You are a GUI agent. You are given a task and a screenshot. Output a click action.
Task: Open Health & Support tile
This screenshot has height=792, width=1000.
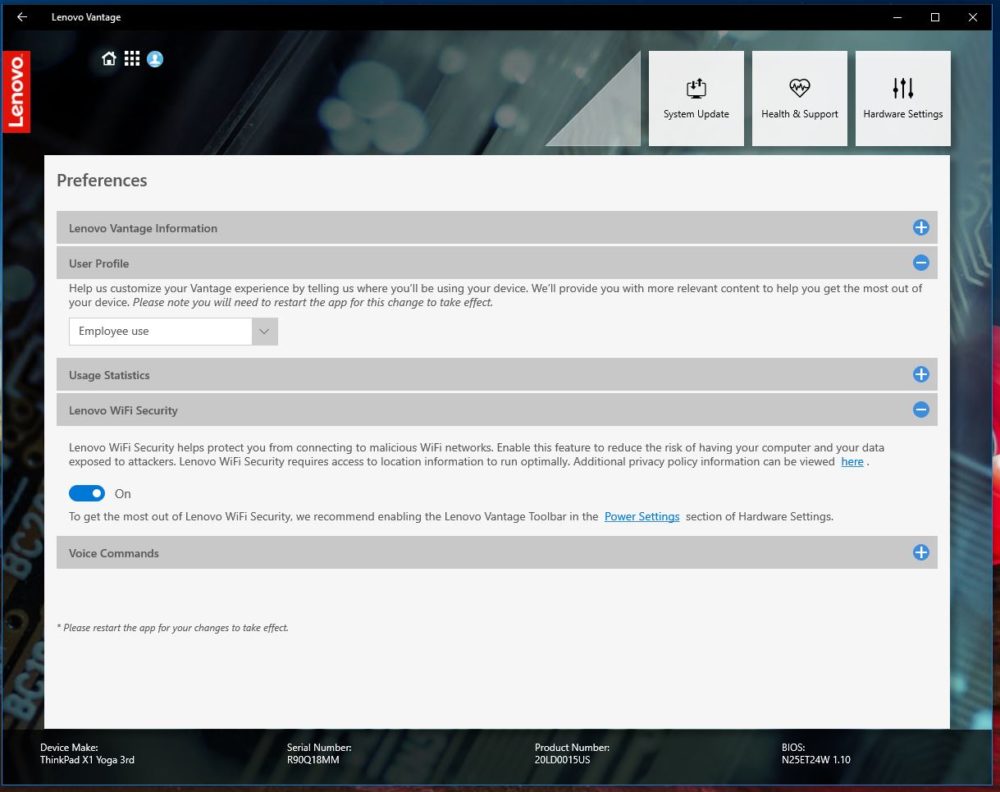click(799, 98)
